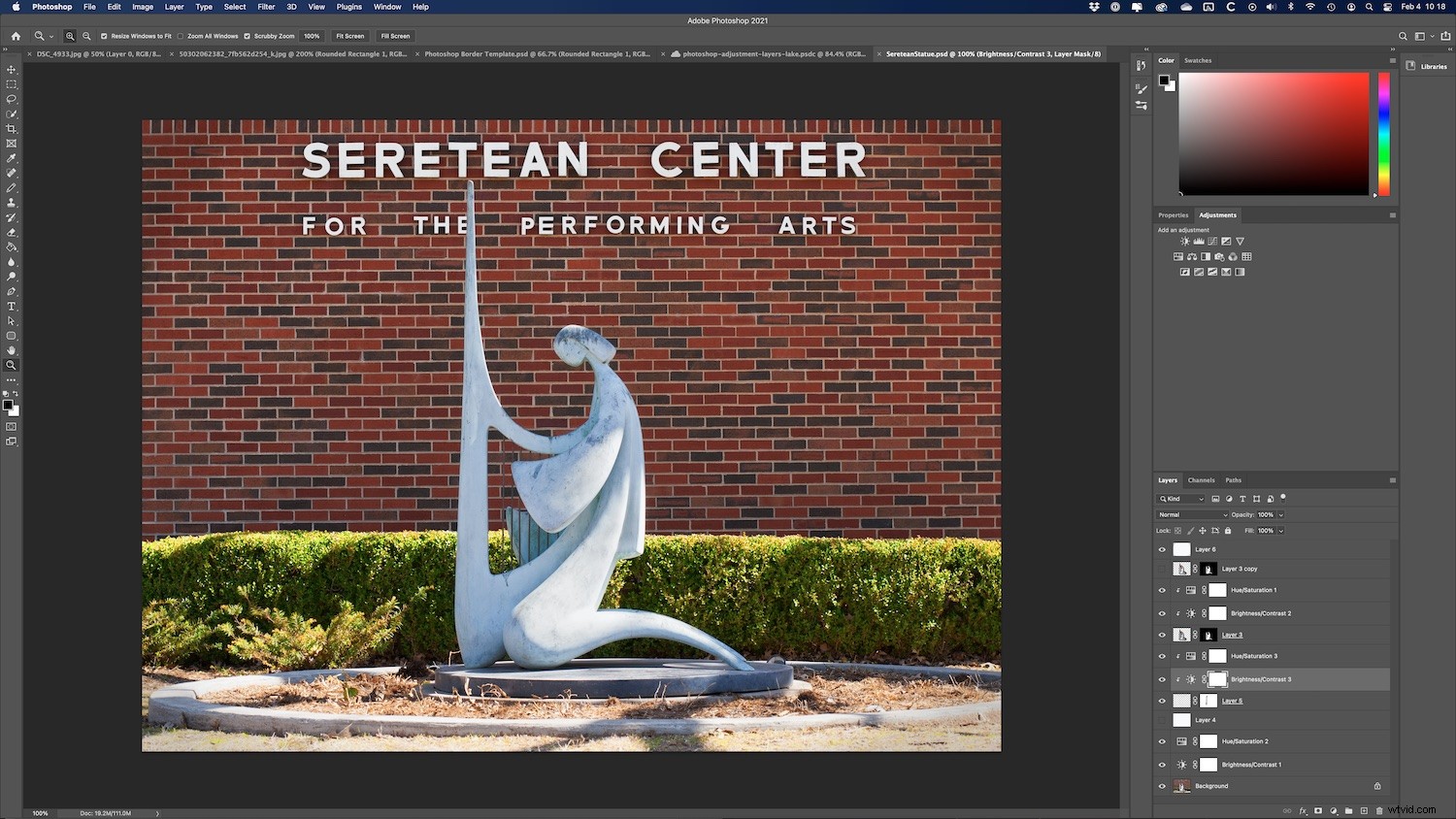Open the Add layer mask icon

pos(1318,810)
